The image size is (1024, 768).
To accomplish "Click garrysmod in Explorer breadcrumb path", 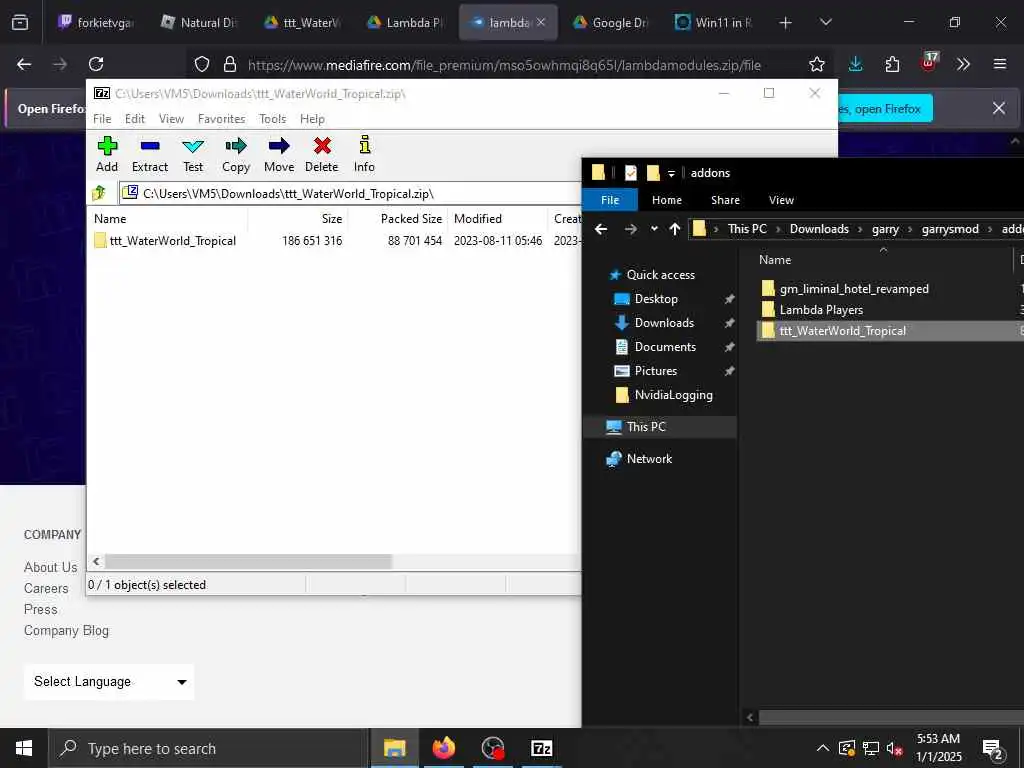I will (950, 229).
